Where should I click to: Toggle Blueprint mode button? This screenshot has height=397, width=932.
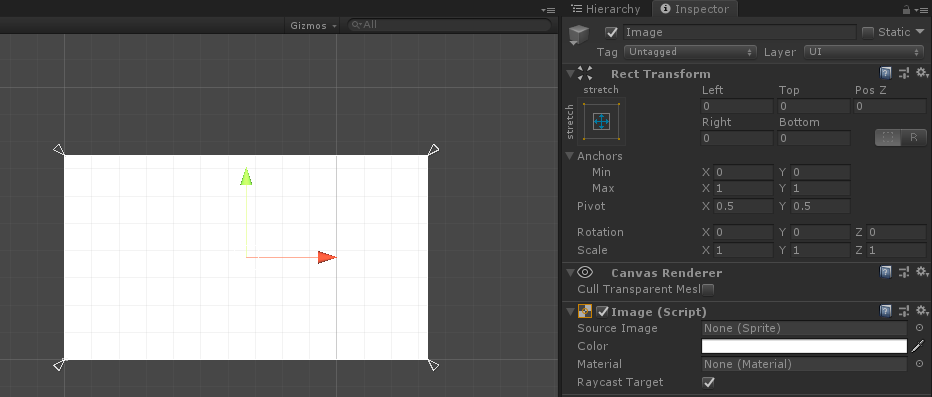(x=888, y=137)
